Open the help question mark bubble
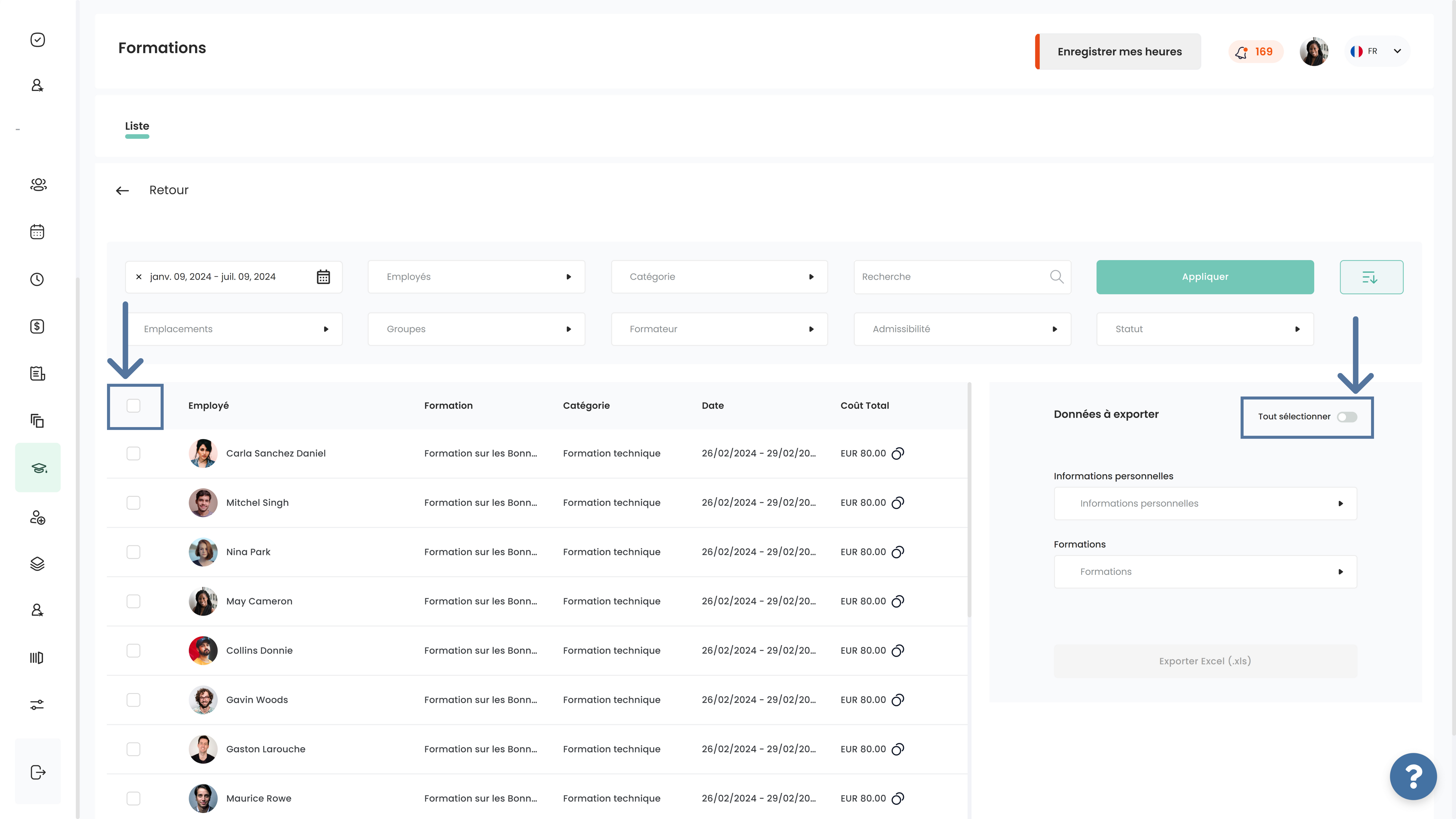Image resolution: width=1456 pixels, height=819 pixels. (x=1413, y=776)
